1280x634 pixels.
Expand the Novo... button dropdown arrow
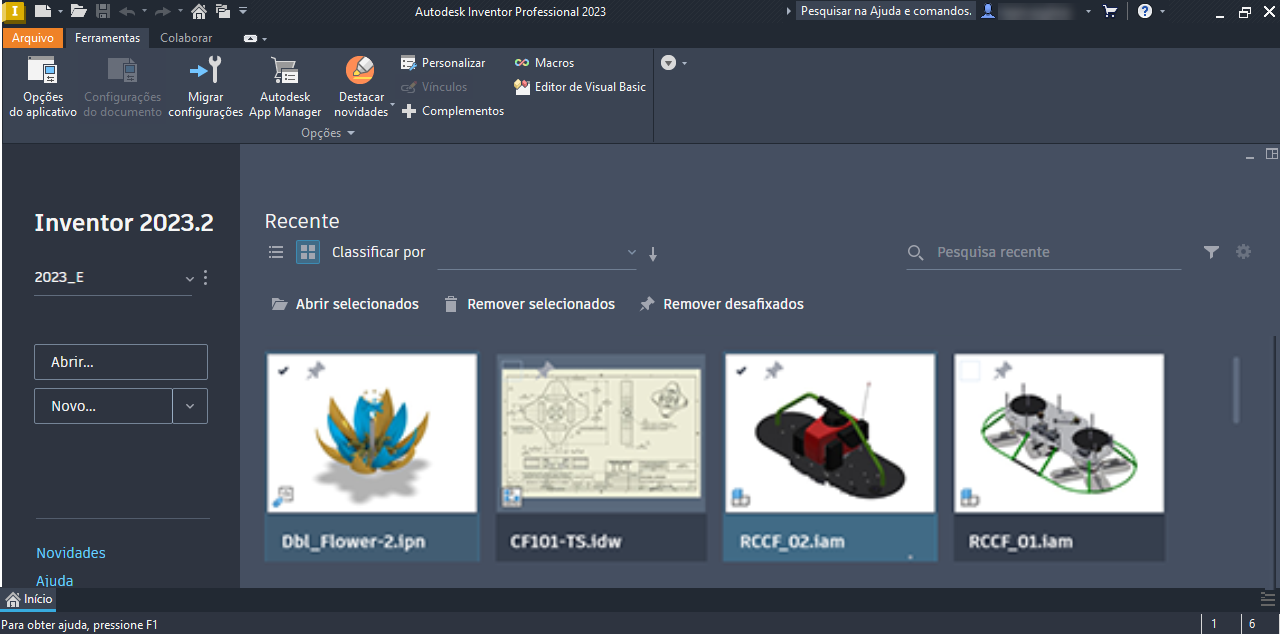tap(190, 407)
